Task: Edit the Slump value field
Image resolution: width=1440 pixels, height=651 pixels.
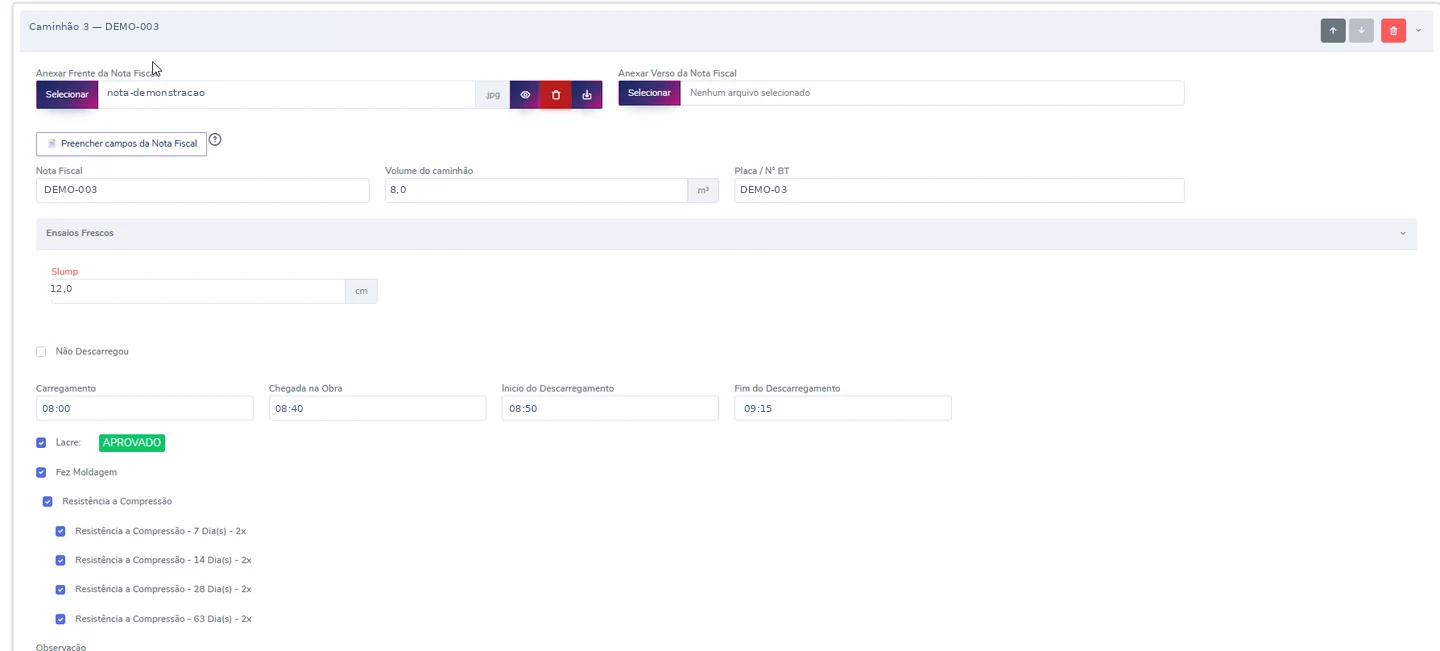Action: [x=198, y=290]
